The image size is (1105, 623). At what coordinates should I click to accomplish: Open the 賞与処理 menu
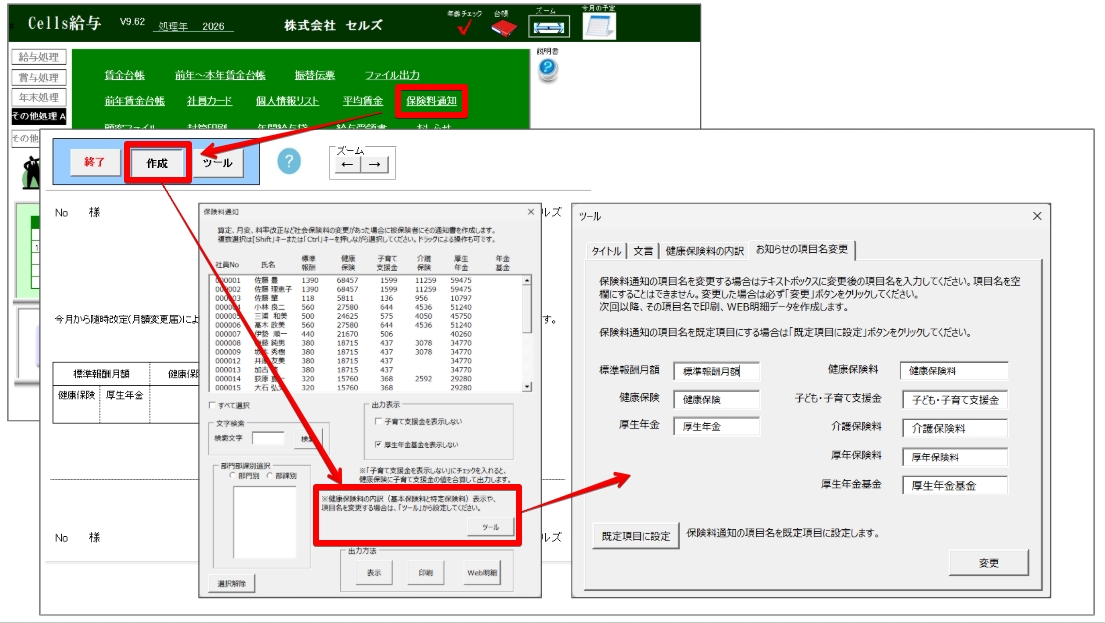[39, 78]
